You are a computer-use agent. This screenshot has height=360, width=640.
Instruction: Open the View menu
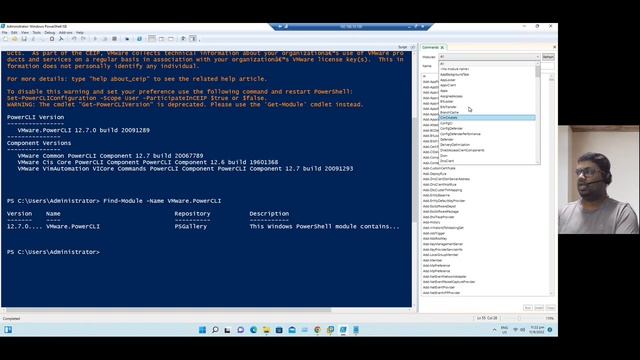[x=25, y=32]
